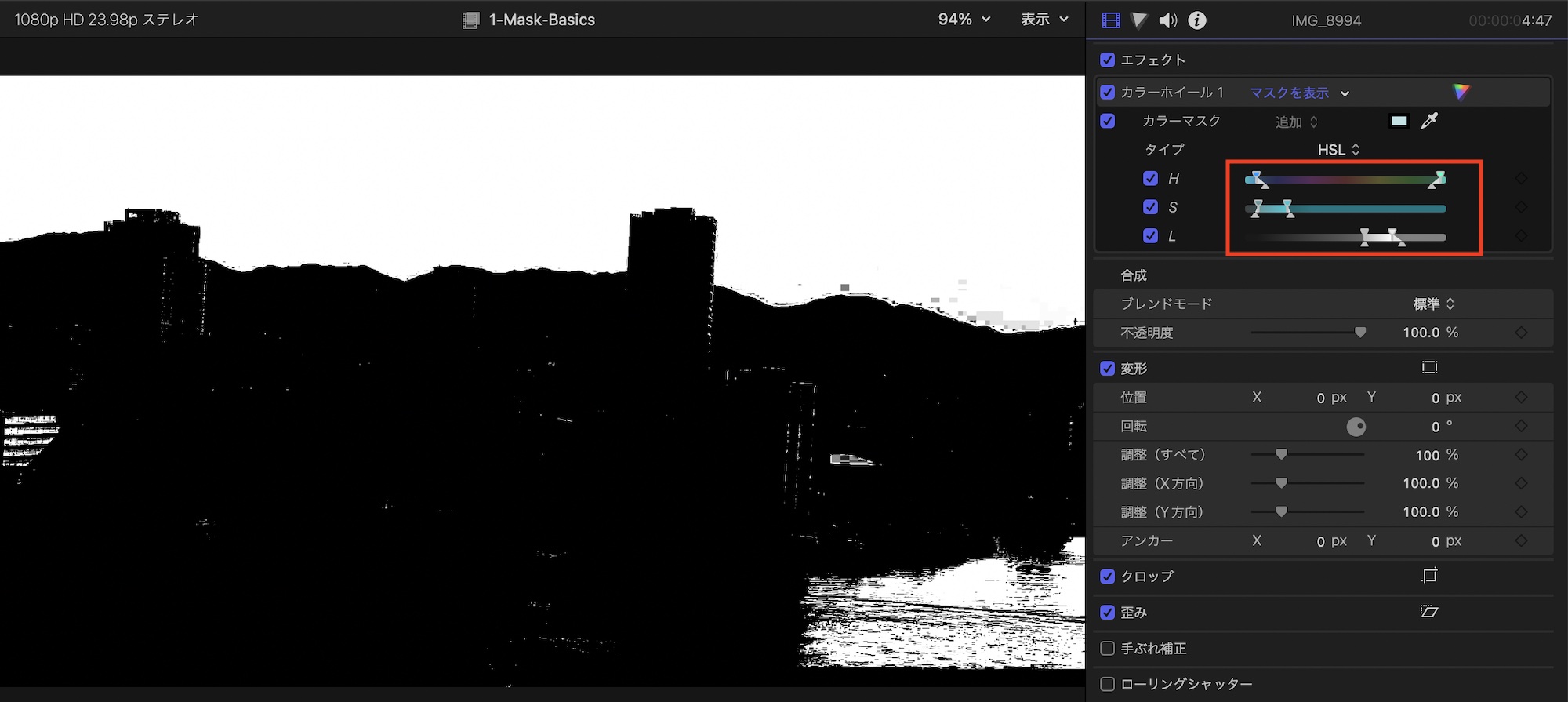1568x702 pixels.
Task: Open the 94% zoom level dropdown
Action: tap(964, 20)
